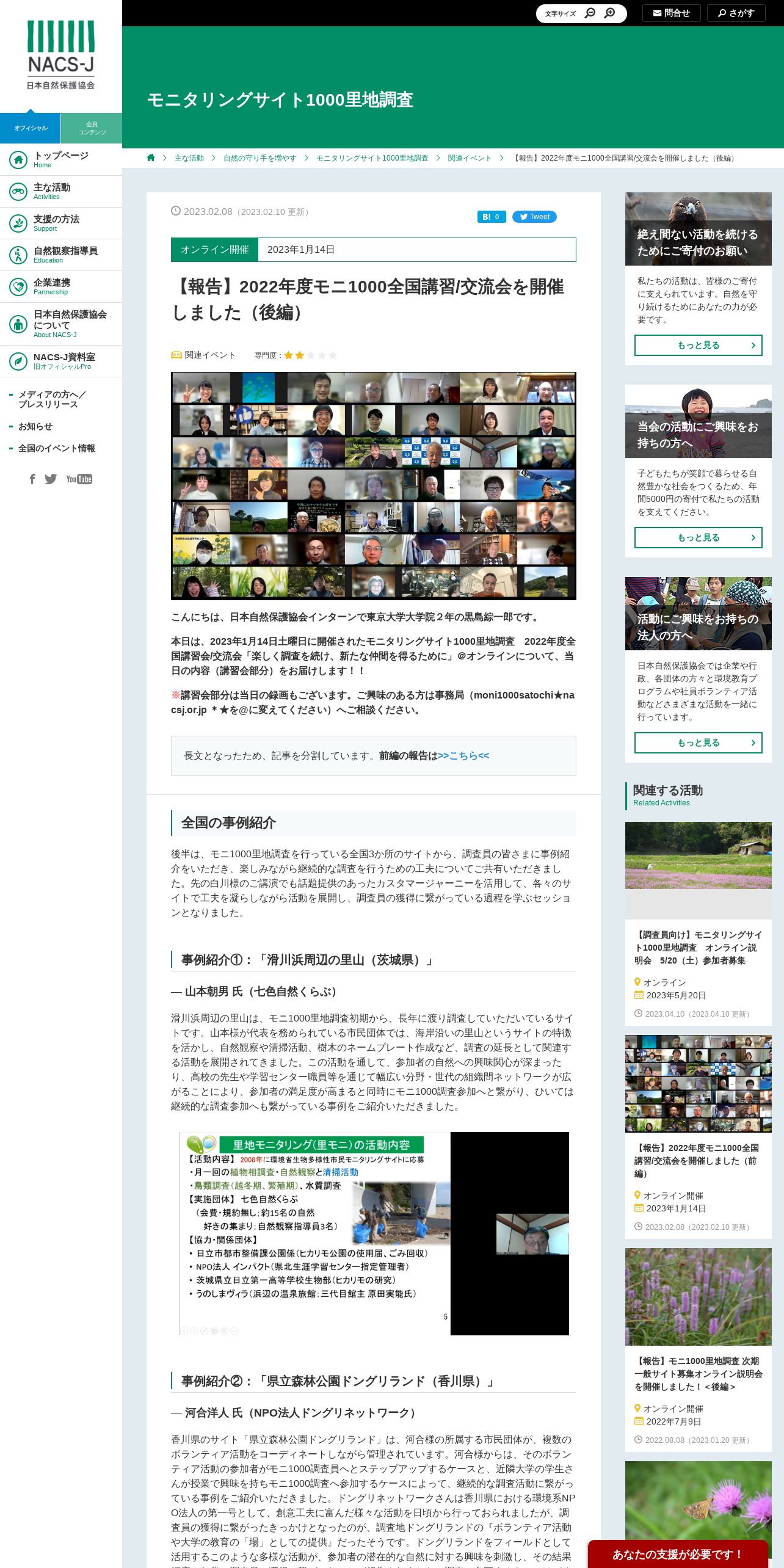Click the hiker icon beside 自然観察指導員

coord(18,255)
